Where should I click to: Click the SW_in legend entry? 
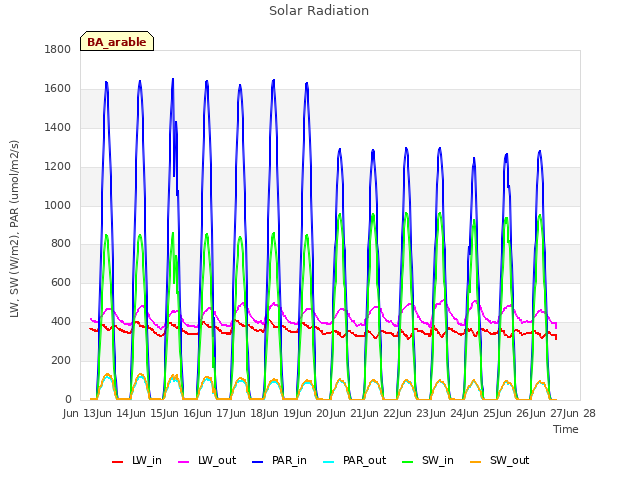pos(428,461)
